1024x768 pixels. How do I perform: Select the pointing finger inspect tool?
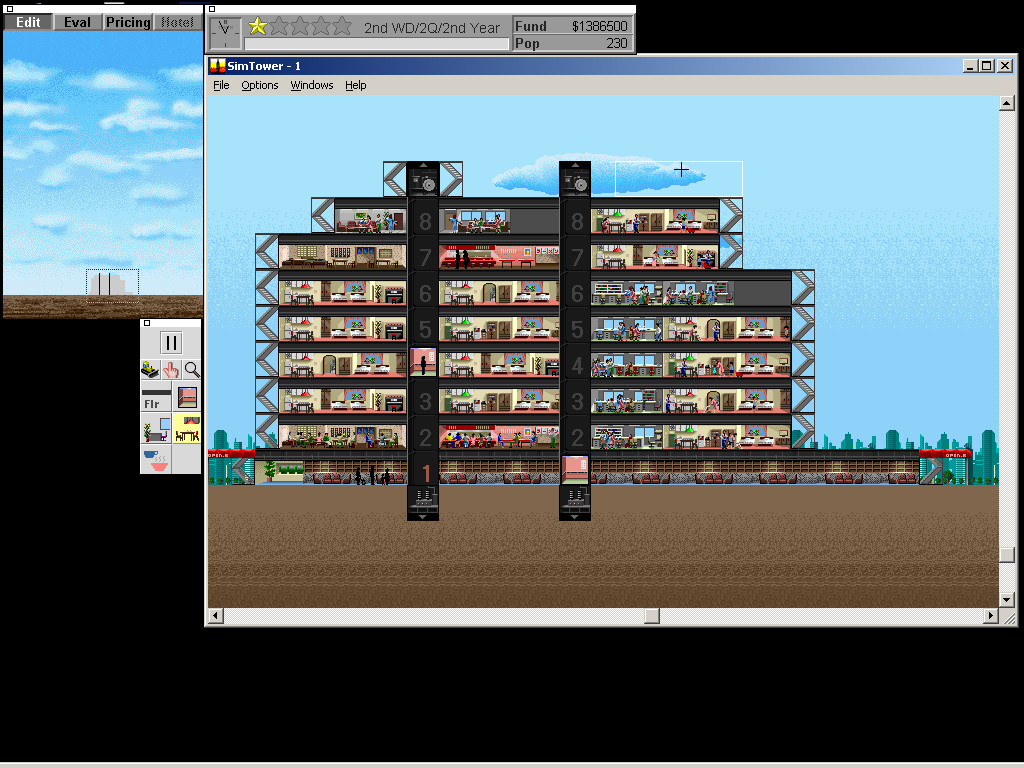tap(171, 370)
